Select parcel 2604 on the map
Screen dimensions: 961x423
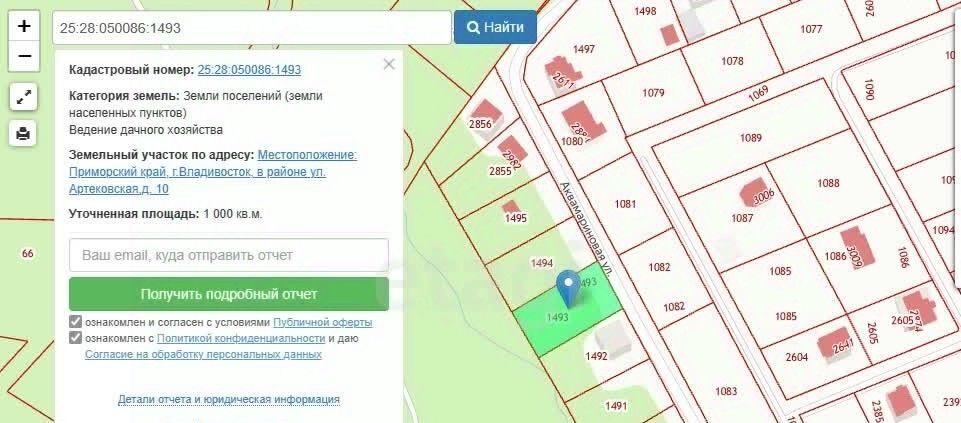coord(797,357)
